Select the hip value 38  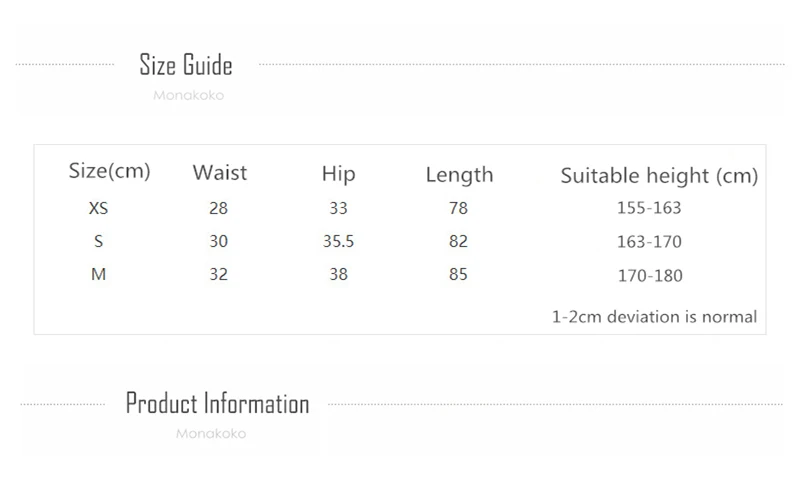coord(338,274)
